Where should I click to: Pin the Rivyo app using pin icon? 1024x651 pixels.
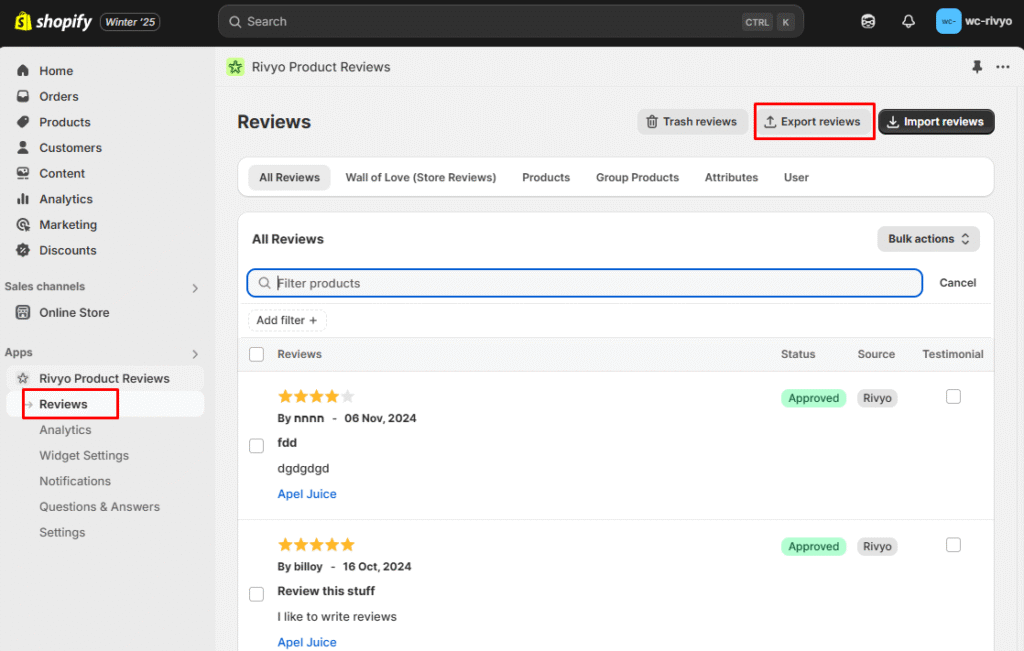coord(977,67)
